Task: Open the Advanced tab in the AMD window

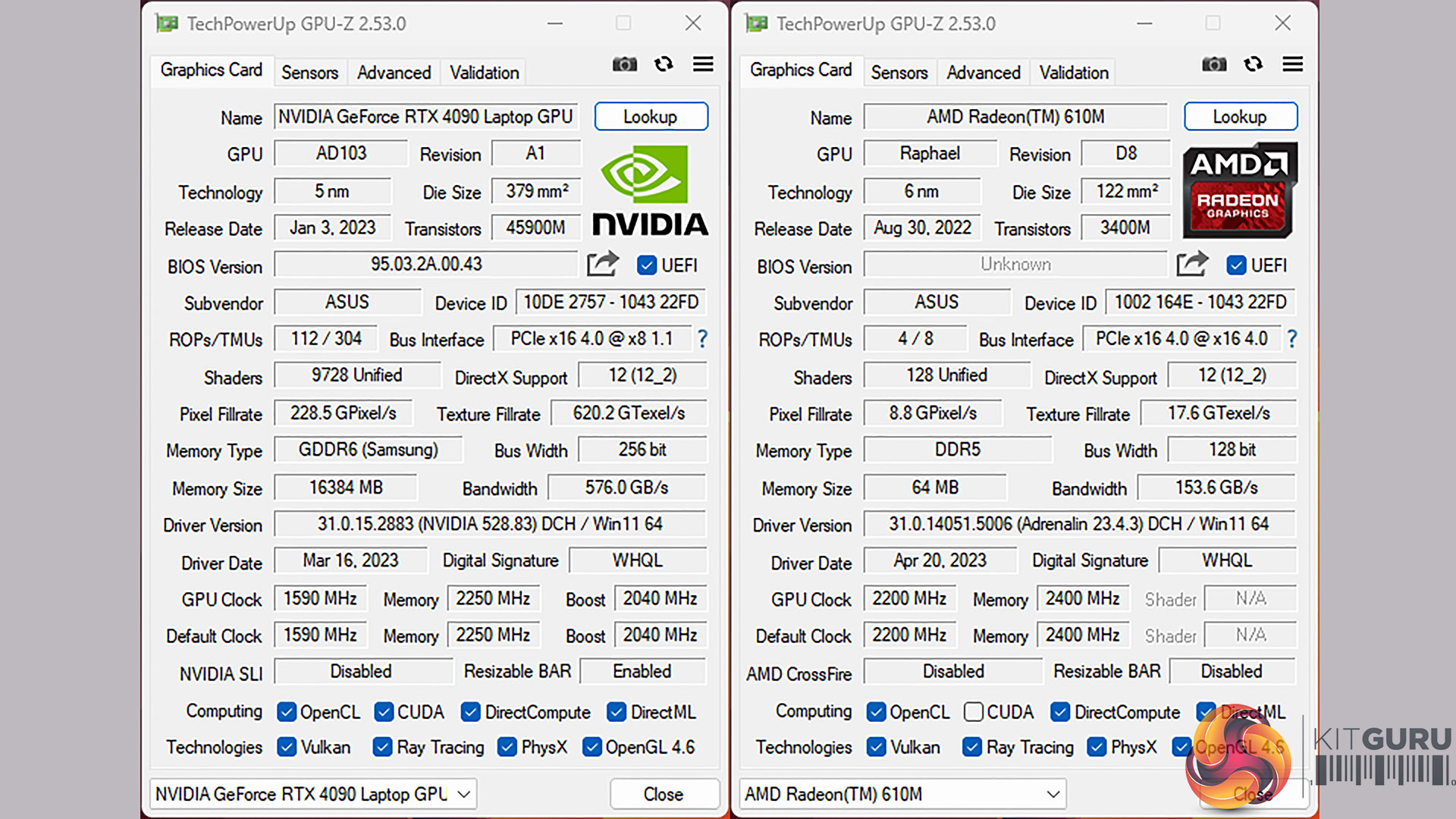Action: (983, 73)
